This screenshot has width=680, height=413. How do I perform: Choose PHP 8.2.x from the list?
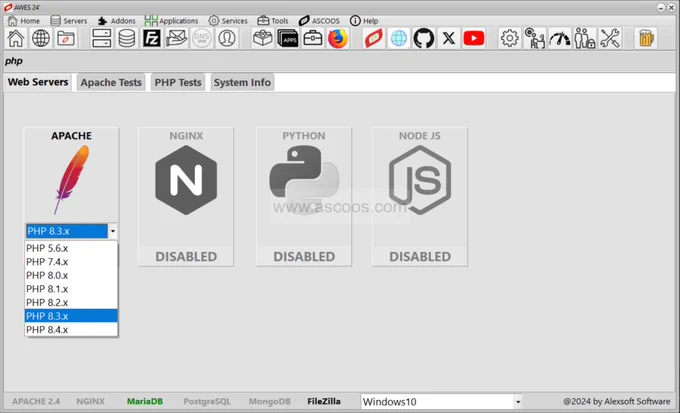[x=71, y=302]
